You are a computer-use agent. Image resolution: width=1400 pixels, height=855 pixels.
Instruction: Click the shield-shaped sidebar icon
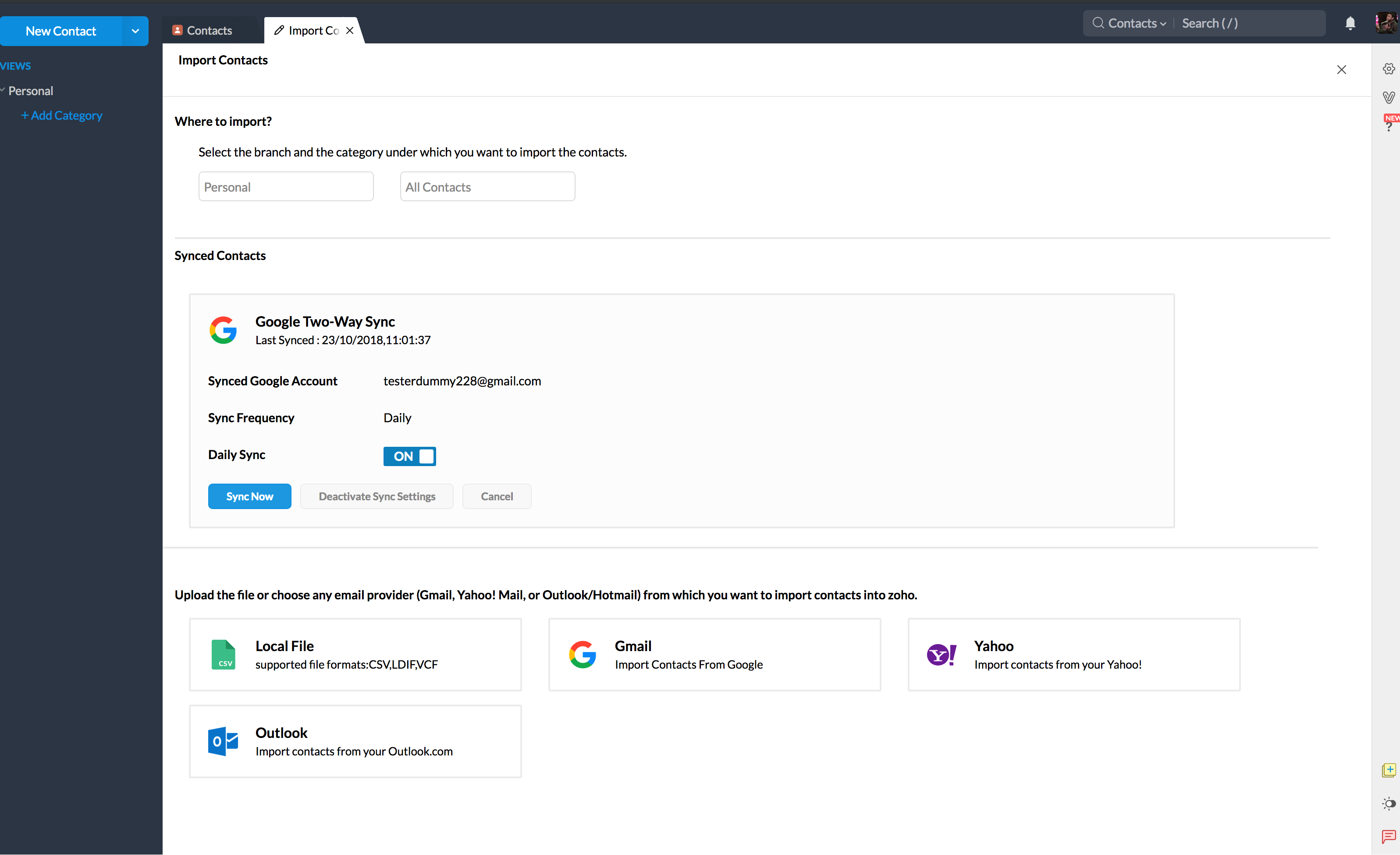point(1389,97)
